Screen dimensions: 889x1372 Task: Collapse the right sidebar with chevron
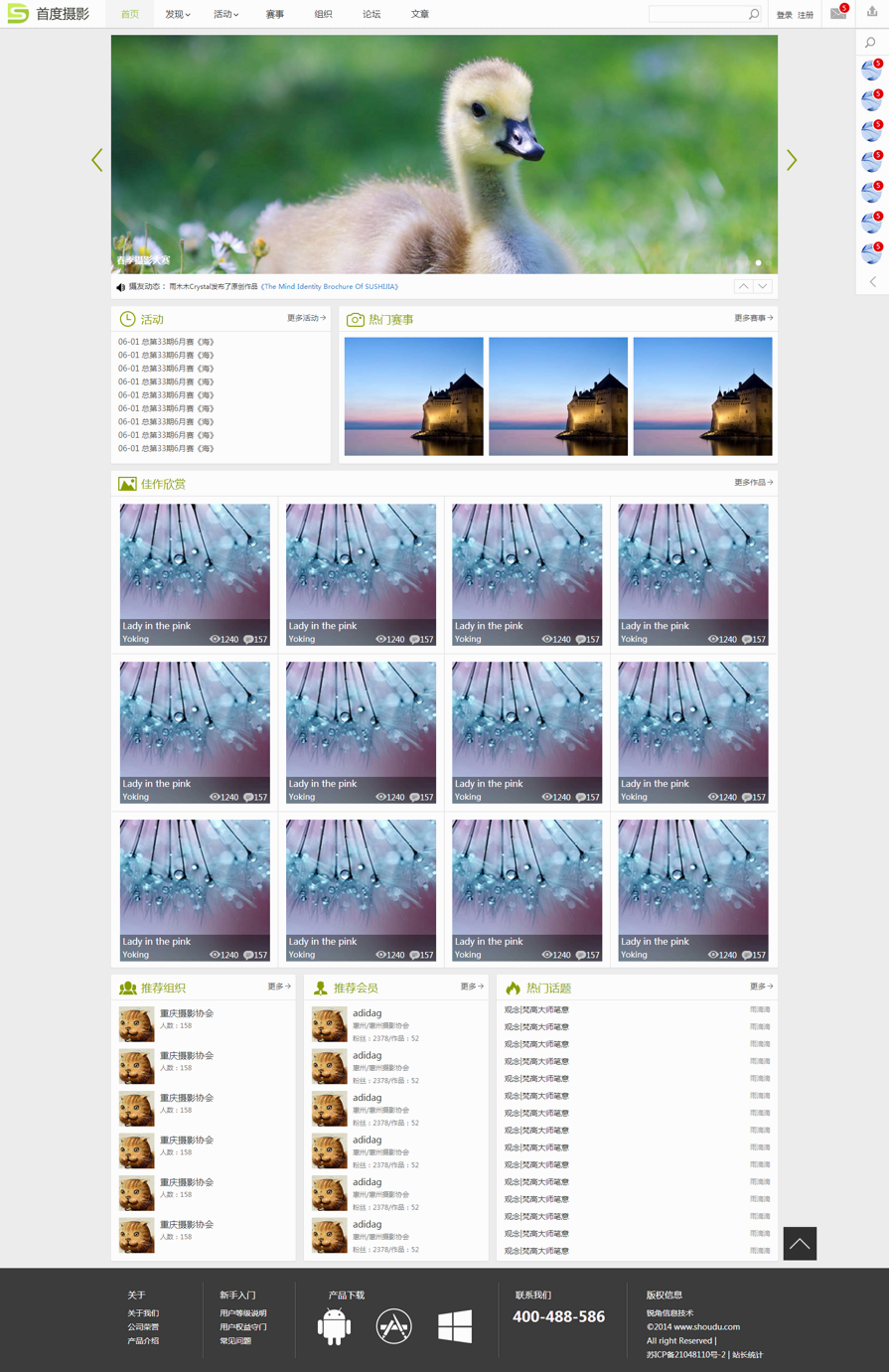click(872, 282)
